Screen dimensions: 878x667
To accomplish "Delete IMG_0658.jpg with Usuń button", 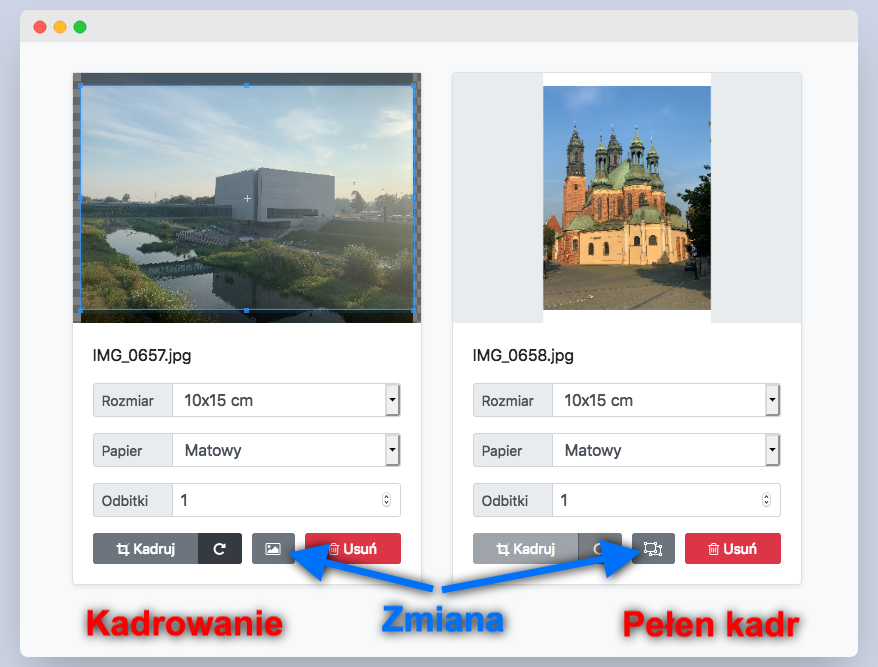I will (732, 548).
